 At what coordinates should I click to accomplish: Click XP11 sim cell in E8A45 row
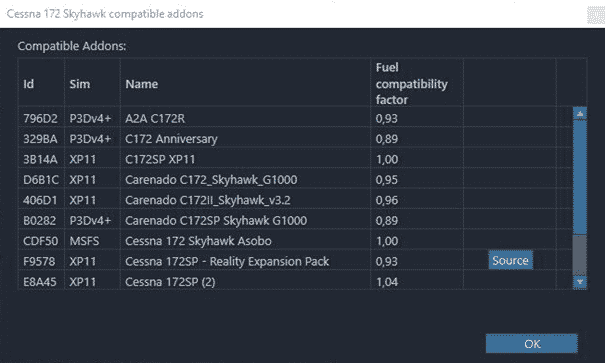point(83,282)
